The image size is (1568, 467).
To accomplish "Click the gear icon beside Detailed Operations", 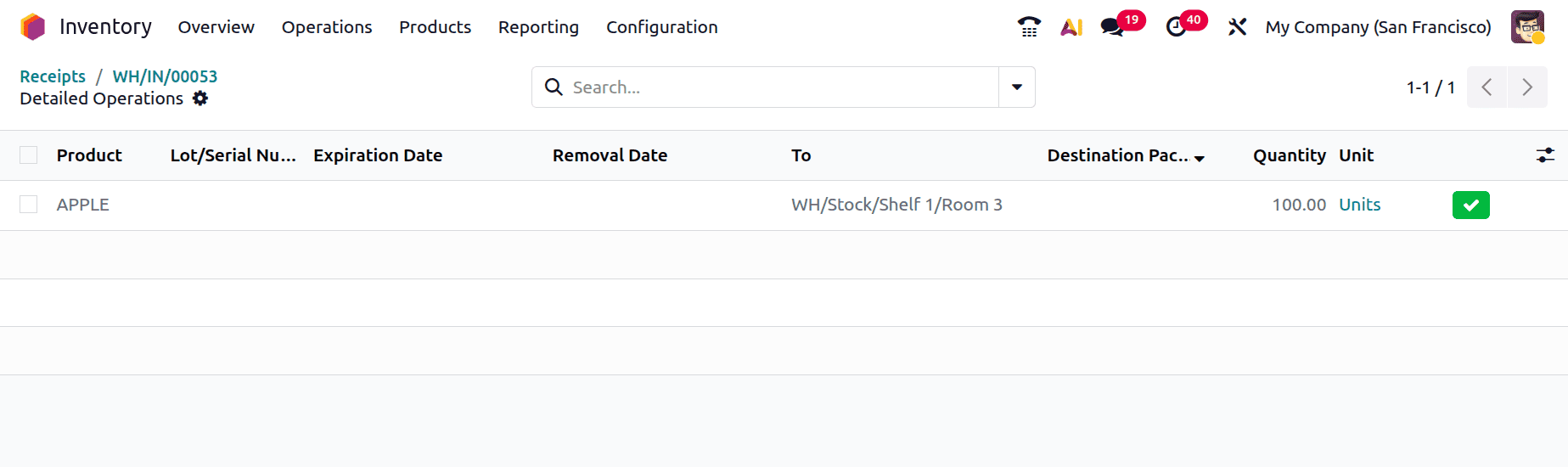I will [200, 98].
